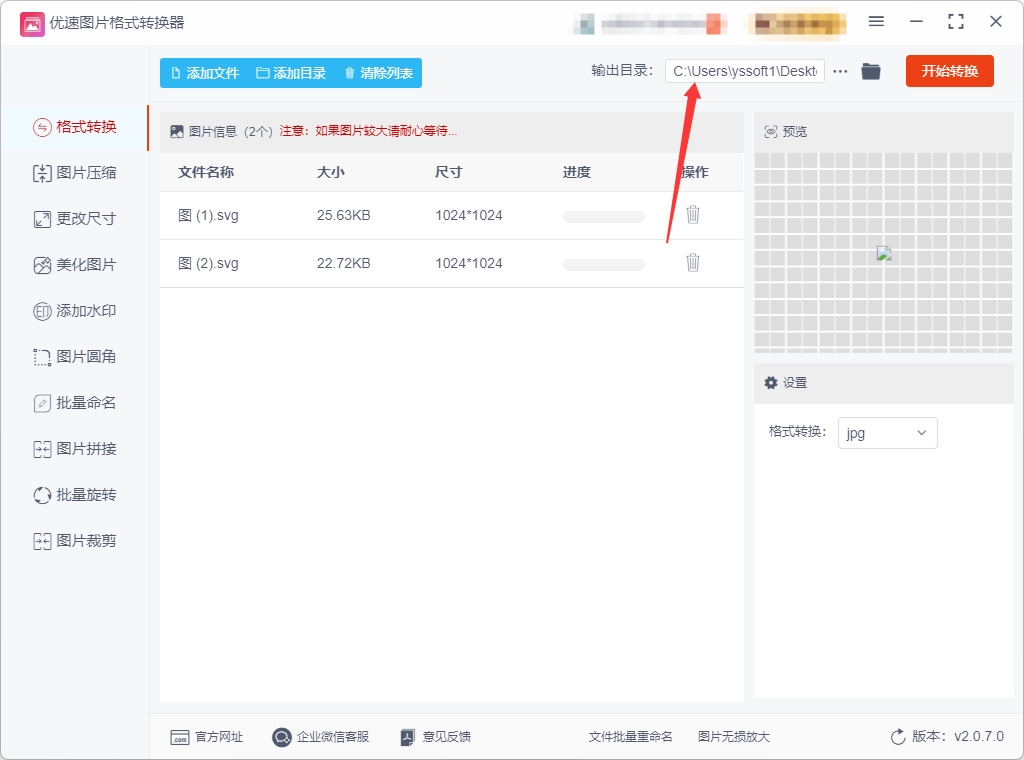Open 企业微信客服 support link
Viewport: 1024px width, 760px height.
pyautogui.click(x=321, y=737)
